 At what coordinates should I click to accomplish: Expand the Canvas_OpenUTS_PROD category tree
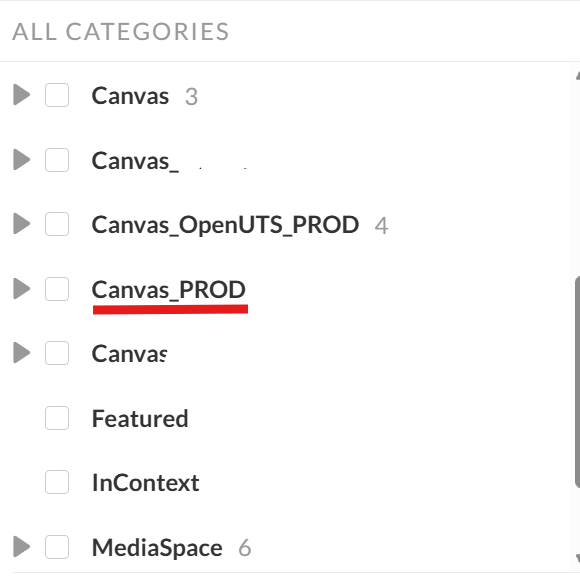(x=21, y=224)
